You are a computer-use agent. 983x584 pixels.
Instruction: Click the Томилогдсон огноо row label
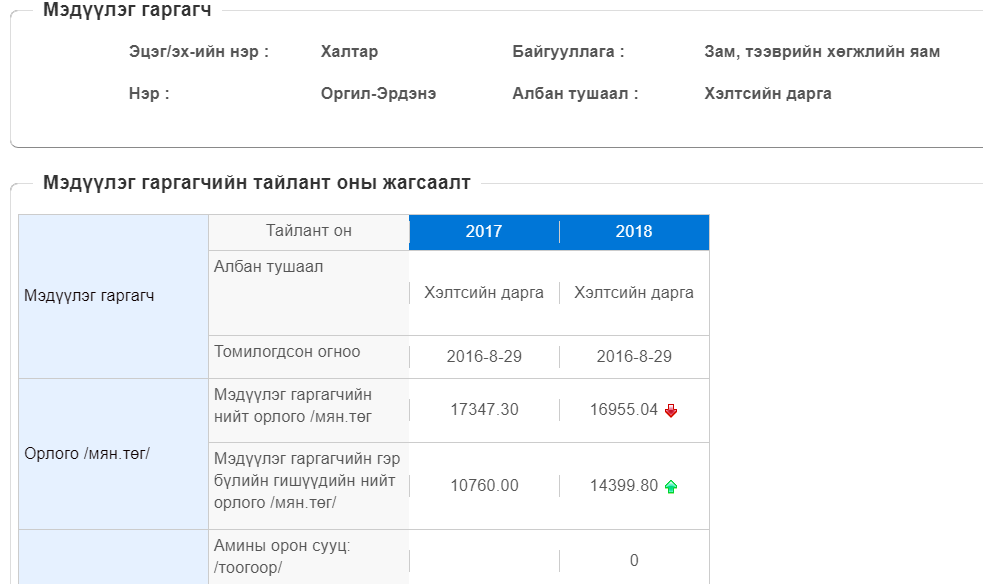[x=287, y=352]
